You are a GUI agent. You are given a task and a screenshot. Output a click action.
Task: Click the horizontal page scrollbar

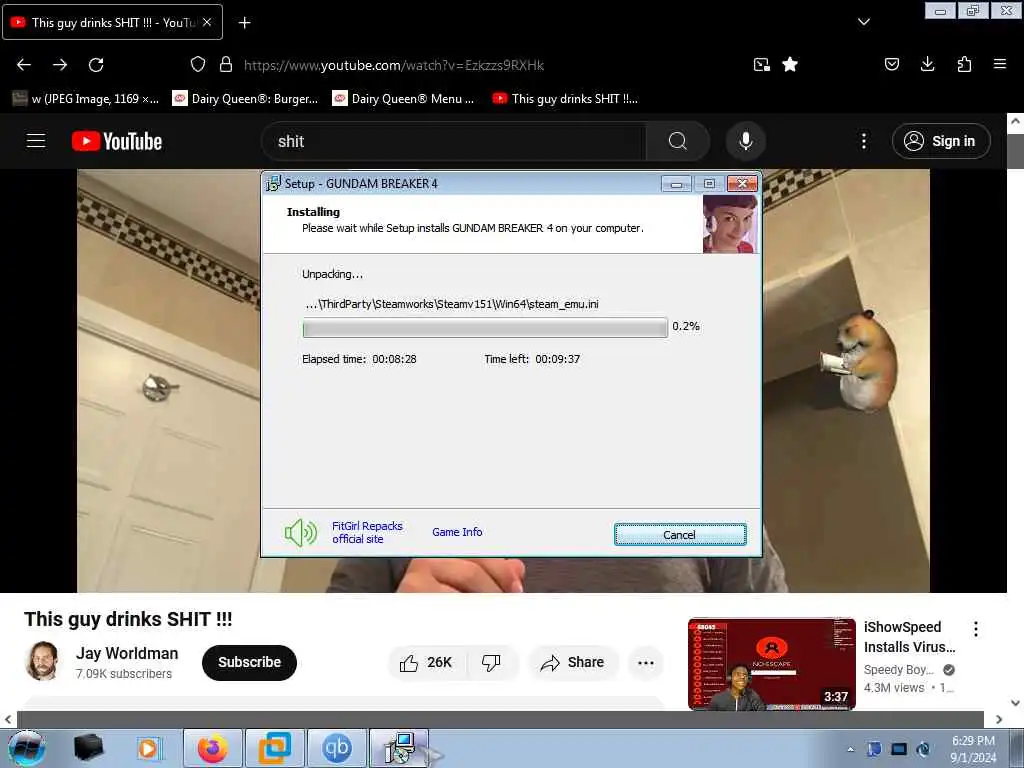point(500,719)
